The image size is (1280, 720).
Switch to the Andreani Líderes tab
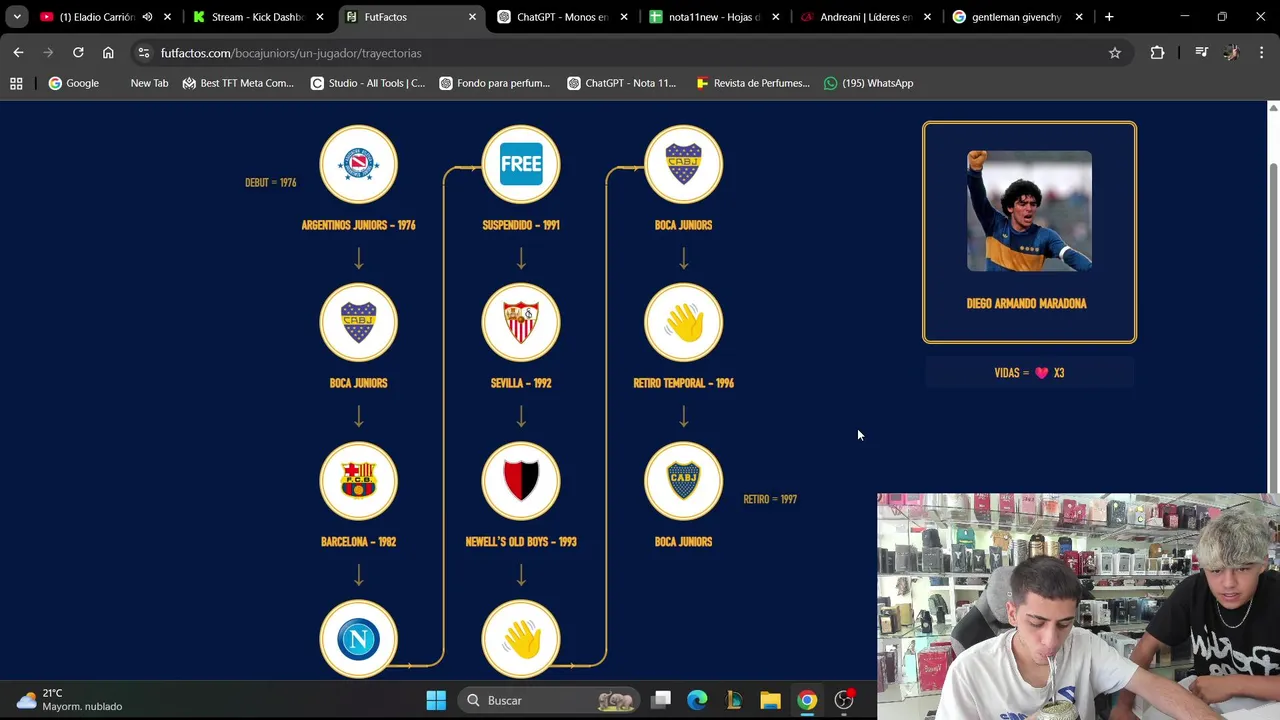point(865,17)
